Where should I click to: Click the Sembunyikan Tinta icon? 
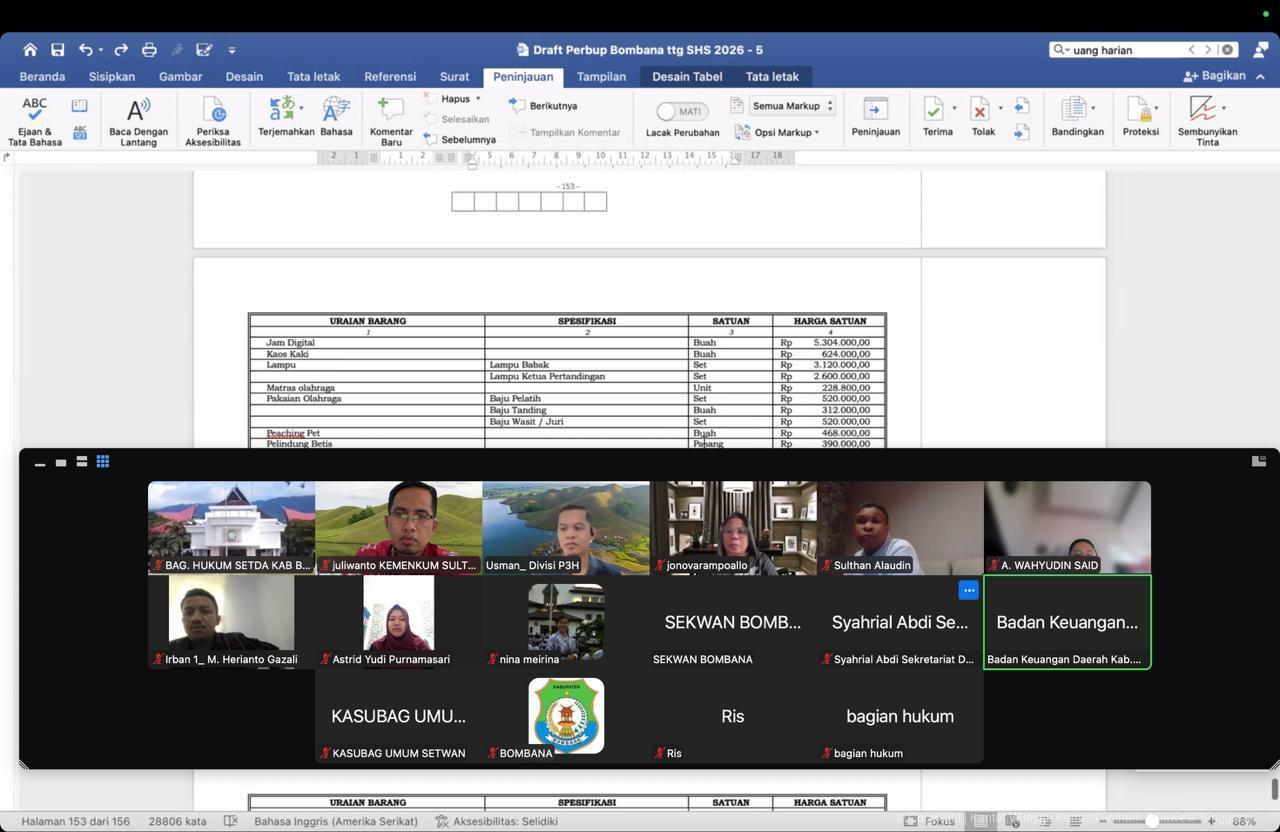tap(1203, 110)
